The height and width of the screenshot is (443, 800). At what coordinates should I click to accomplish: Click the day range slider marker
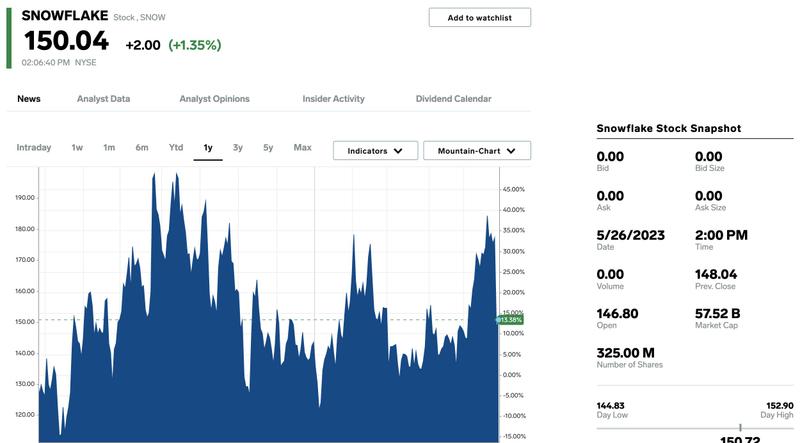pyautogui.click(x=740, y=428)
